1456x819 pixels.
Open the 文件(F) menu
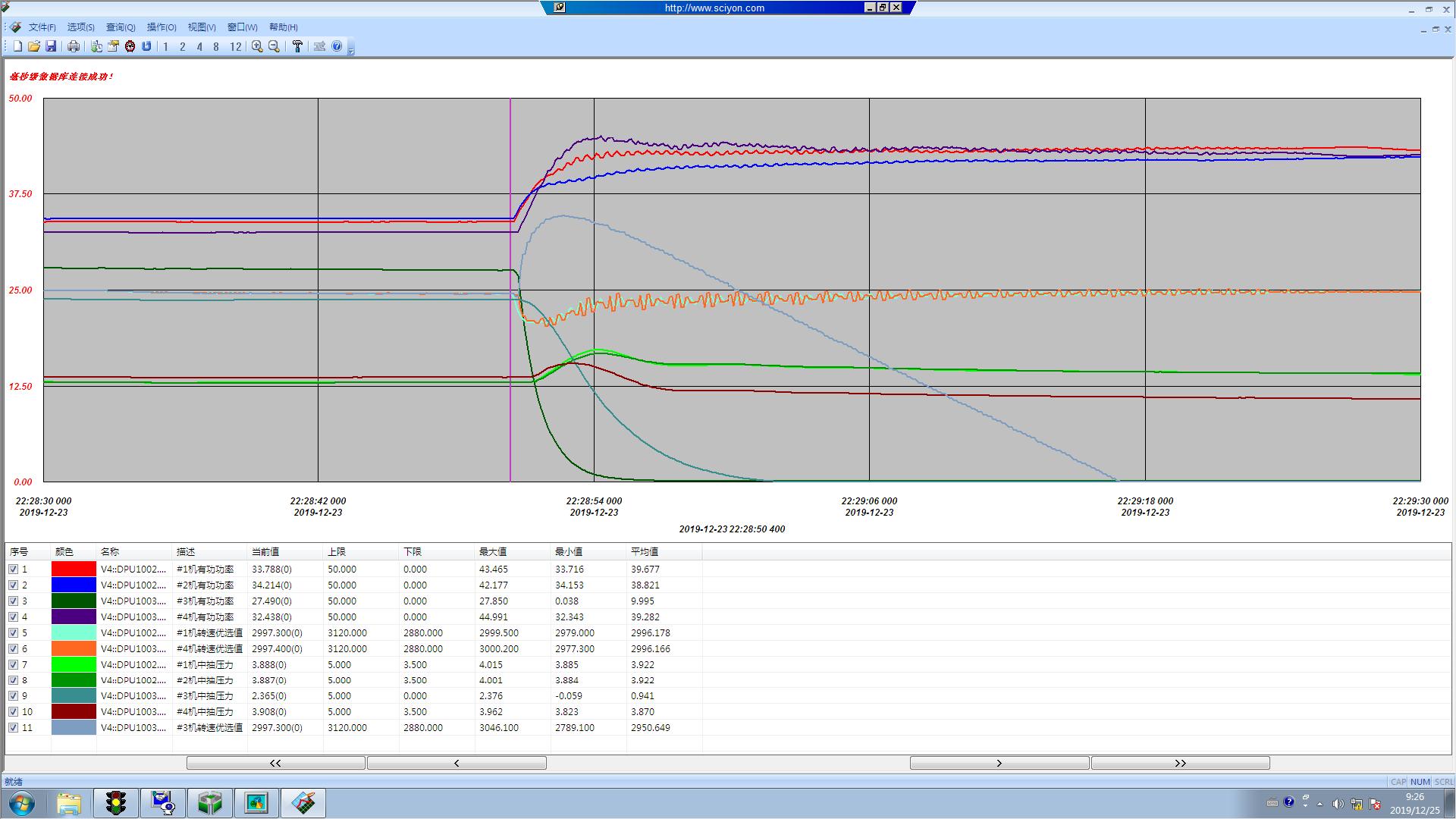(42, 27)
